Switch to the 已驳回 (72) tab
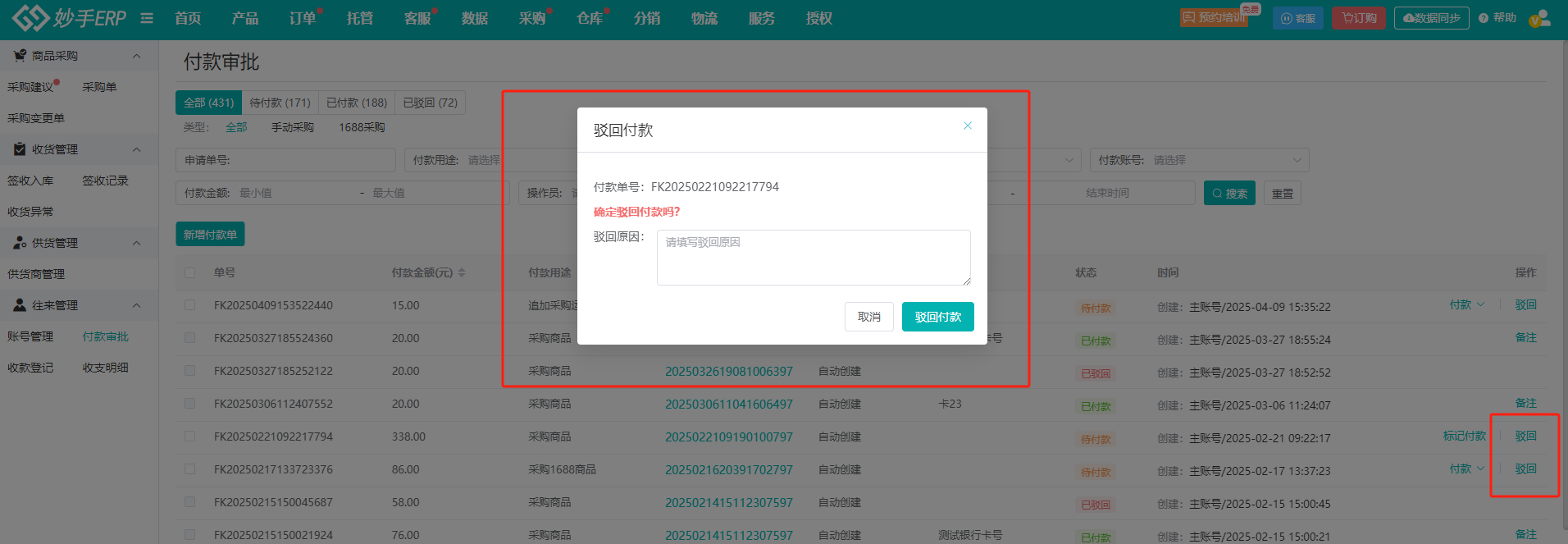This screenshot has width=1568, height=544. pos(431,103)
